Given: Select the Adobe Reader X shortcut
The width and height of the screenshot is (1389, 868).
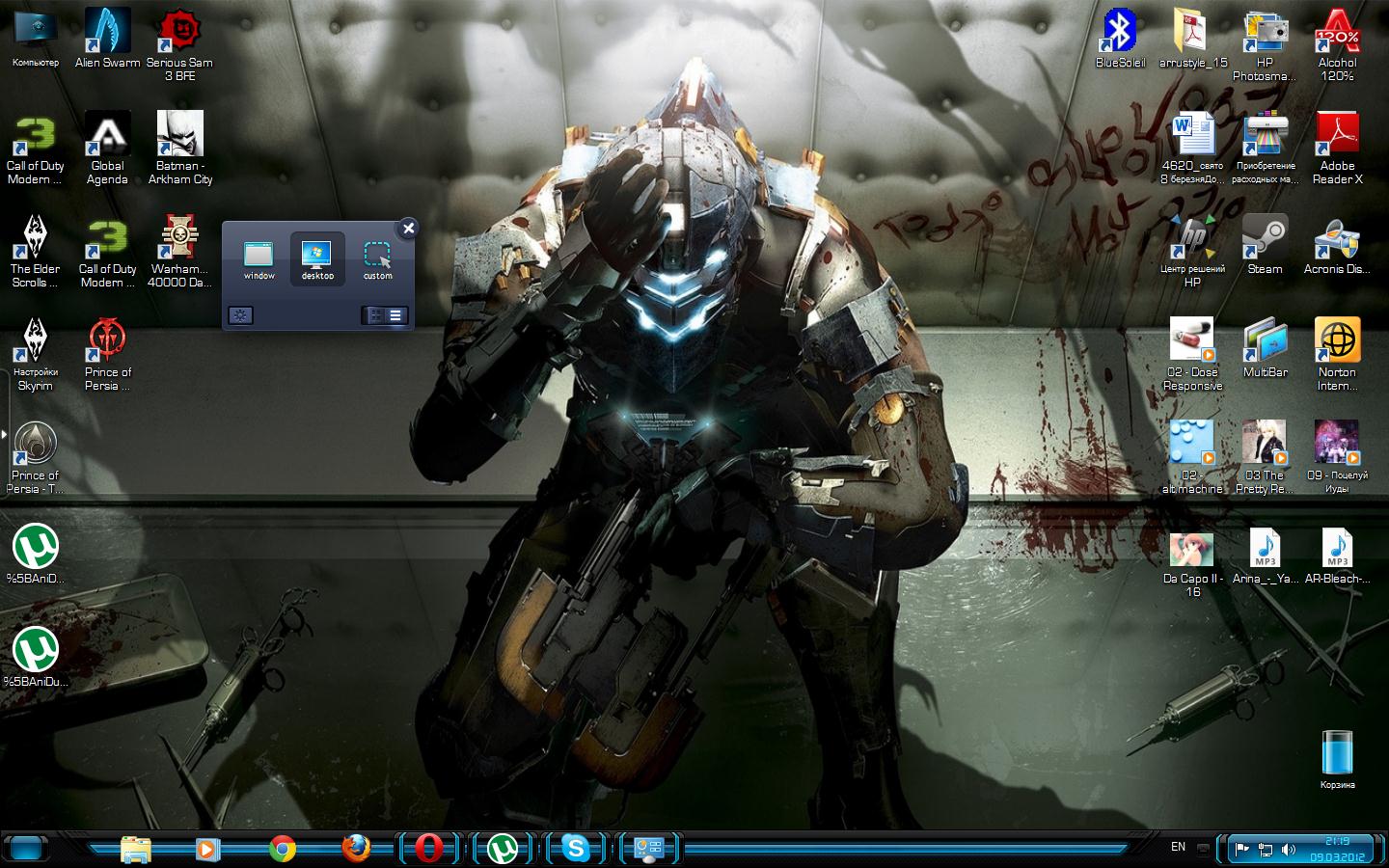Looking at the screenshot, I should [x=1337, y=148].
